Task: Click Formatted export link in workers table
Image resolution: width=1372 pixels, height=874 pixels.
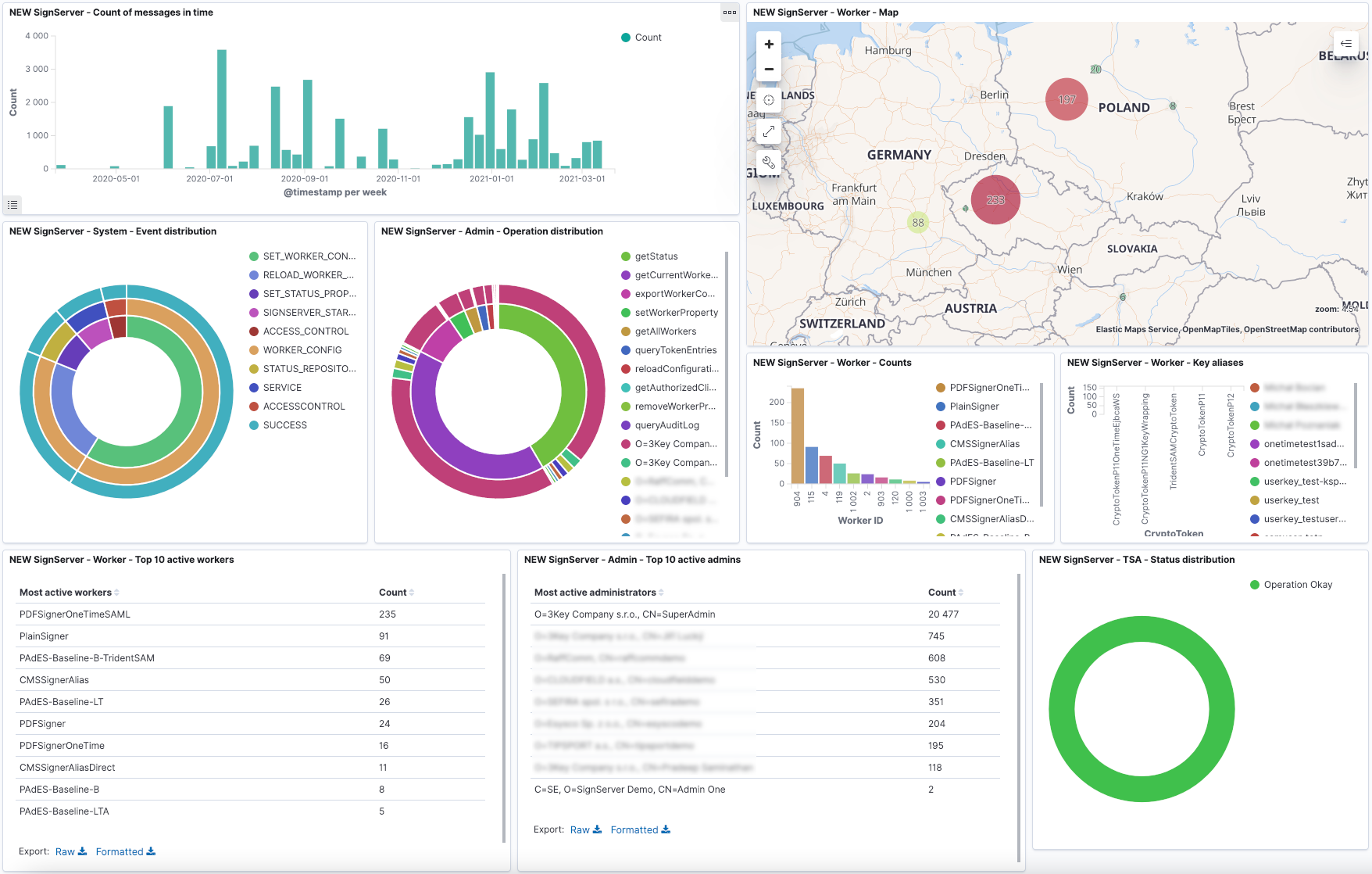Action: tap(120, 851)
